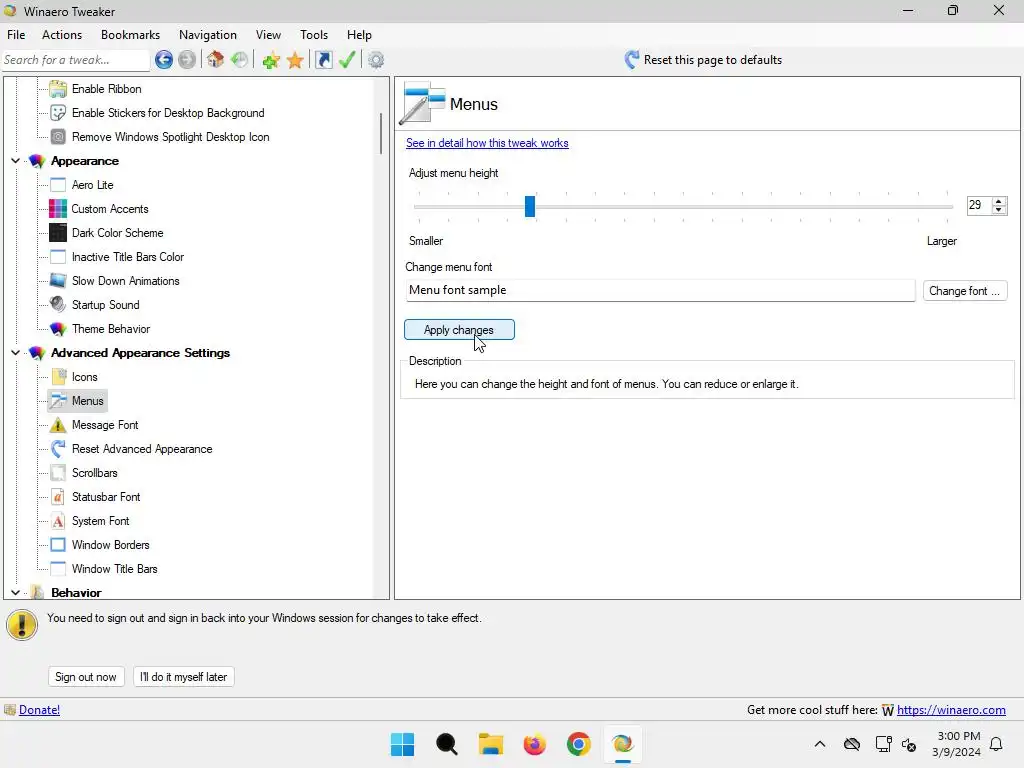Open bookmarks yellow star icon
Viewport: 1024px width, 768px height.
click(295, 60)
